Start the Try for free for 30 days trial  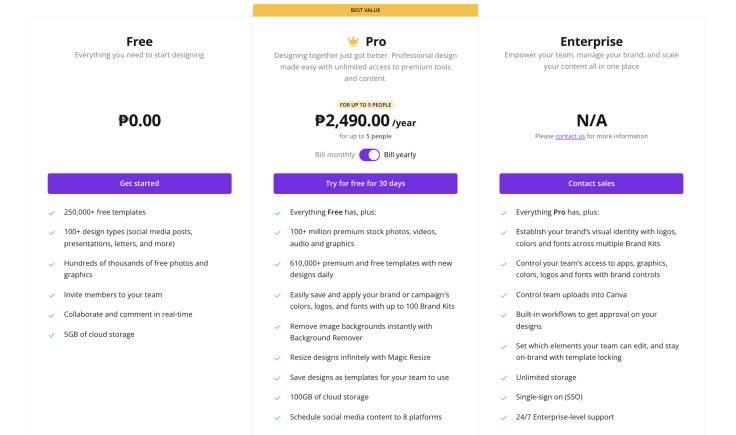[x=365, y=183]
